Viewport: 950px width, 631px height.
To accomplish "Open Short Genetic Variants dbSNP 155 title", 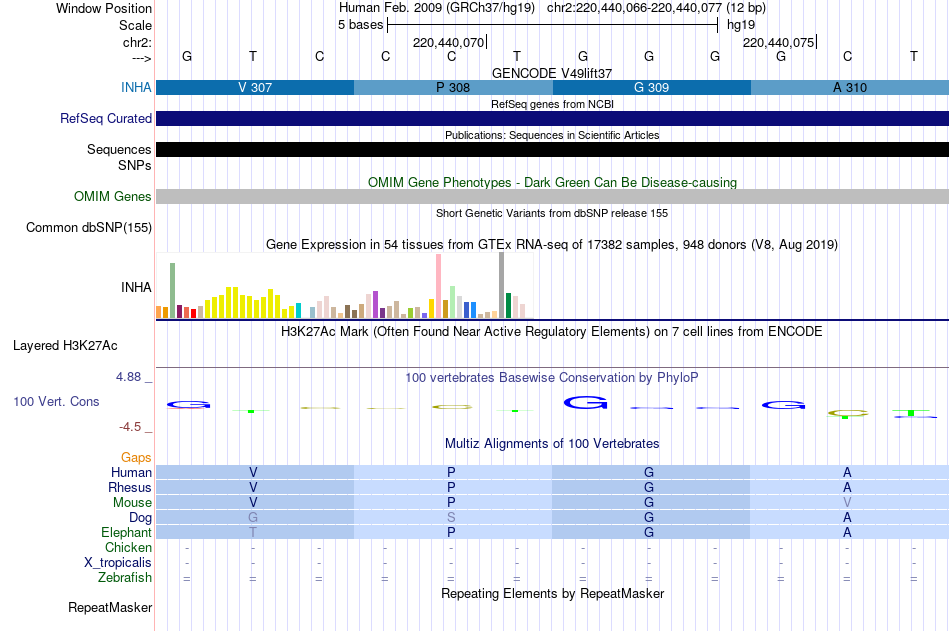I will [552, 213].
